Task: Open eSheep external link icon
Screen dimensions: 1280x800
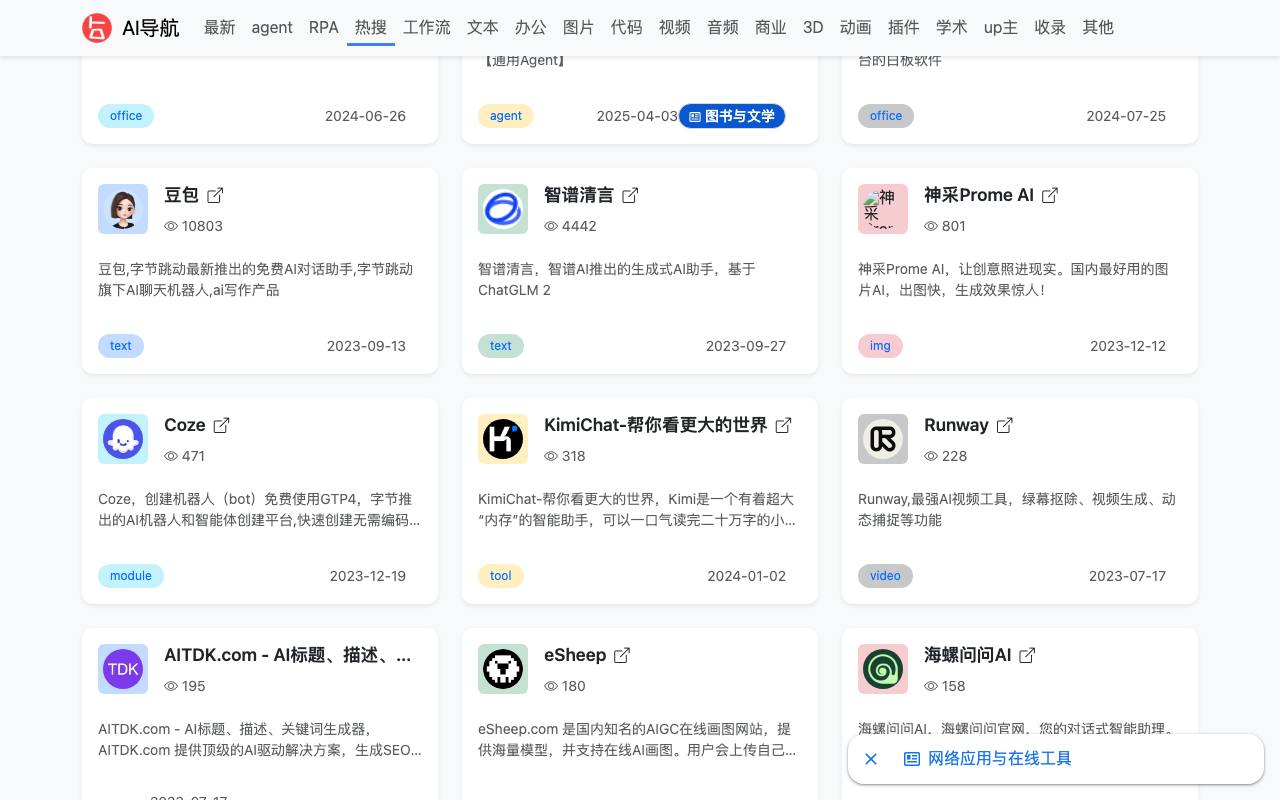Action: [622, 655]
